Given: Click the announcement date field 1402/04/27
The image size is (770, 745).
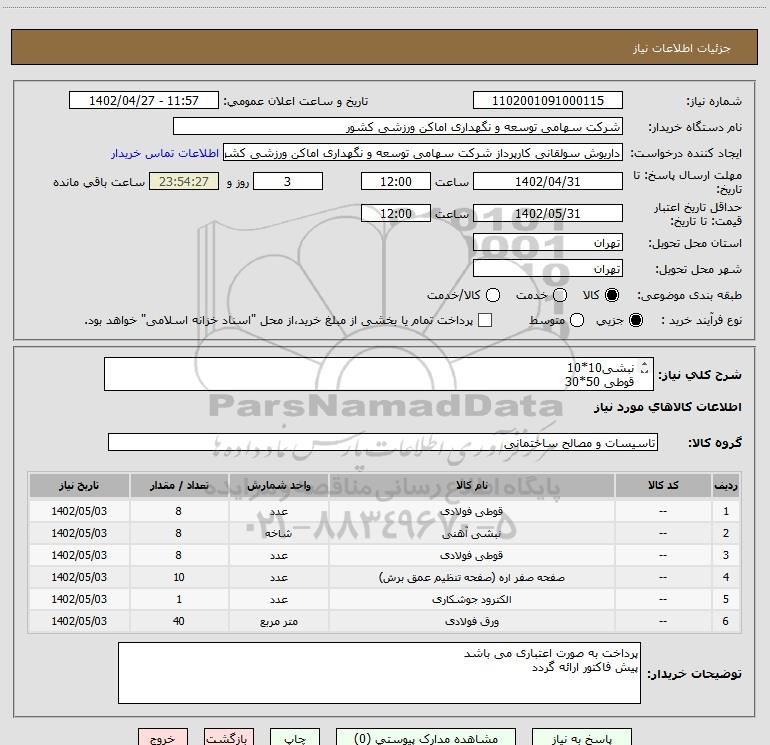Looking at the screenshot, I should pyautogui.click(x=144, y=100).
